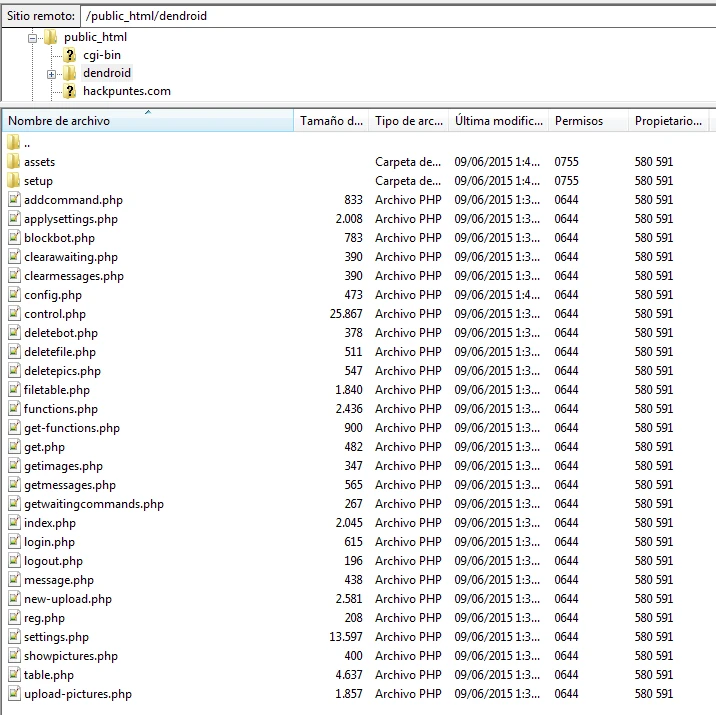Click the getmessages.php file icon
The image size is (716, 715).
(15, 484)
